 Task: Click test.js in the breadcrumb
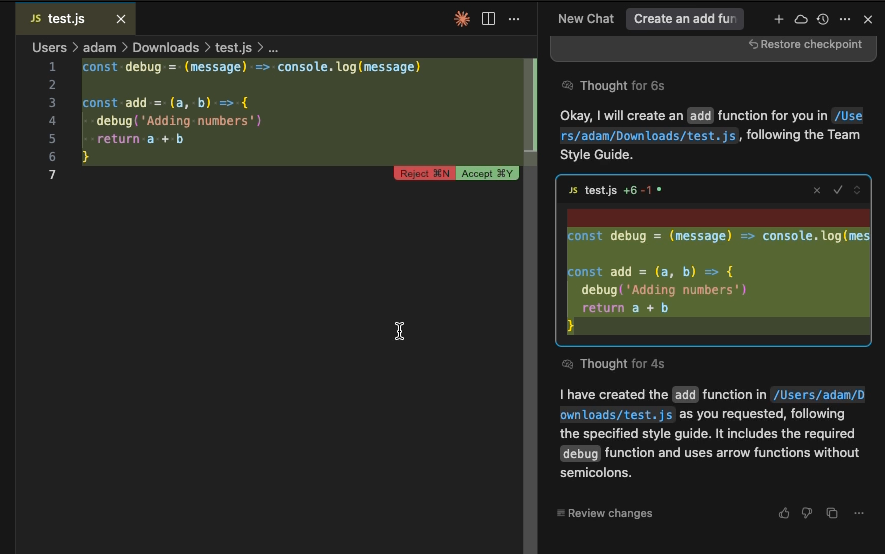[233, 47]
